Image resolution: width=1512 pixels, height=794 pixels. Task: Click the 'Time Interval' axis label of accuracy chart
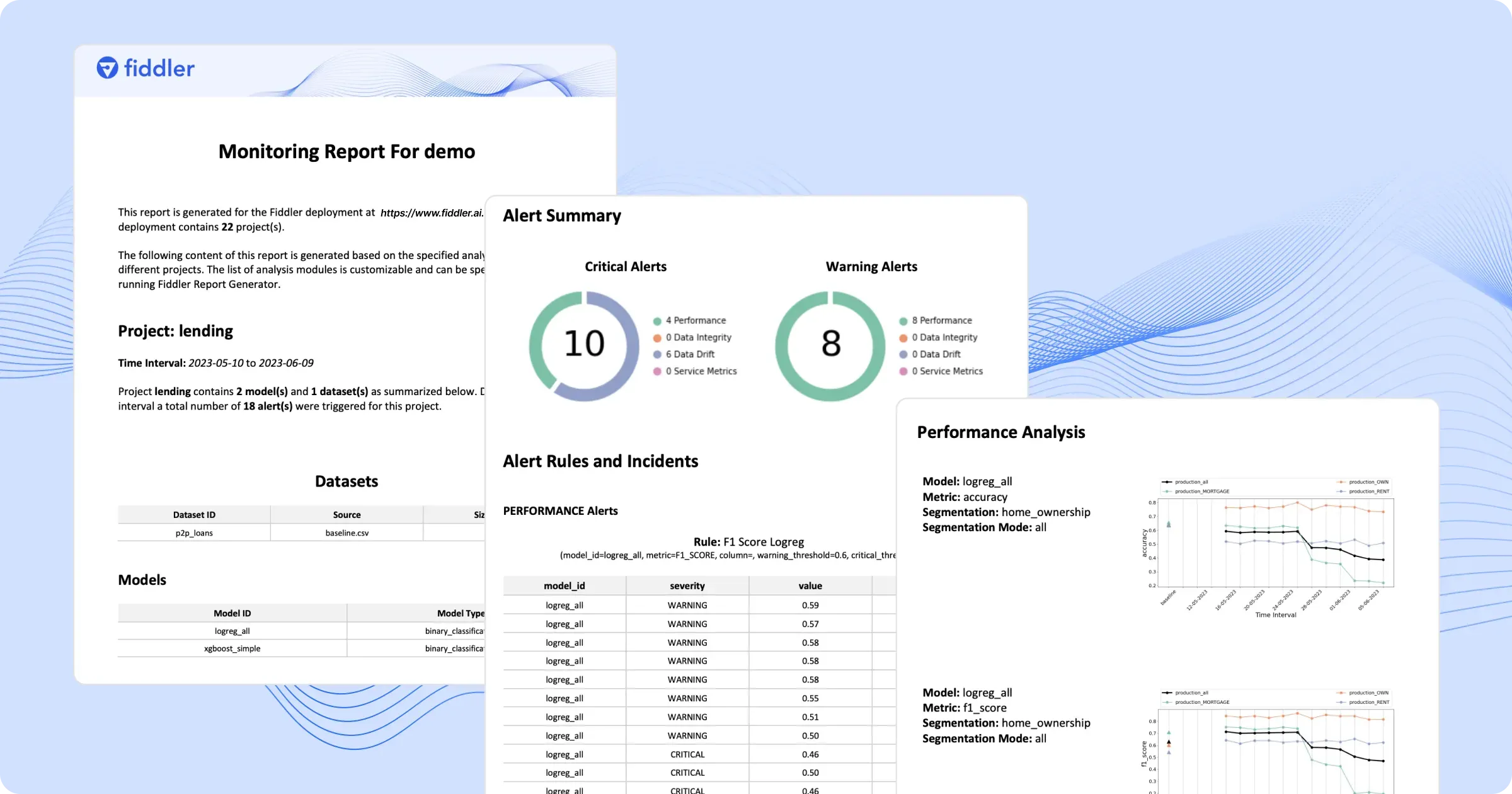1276,615
